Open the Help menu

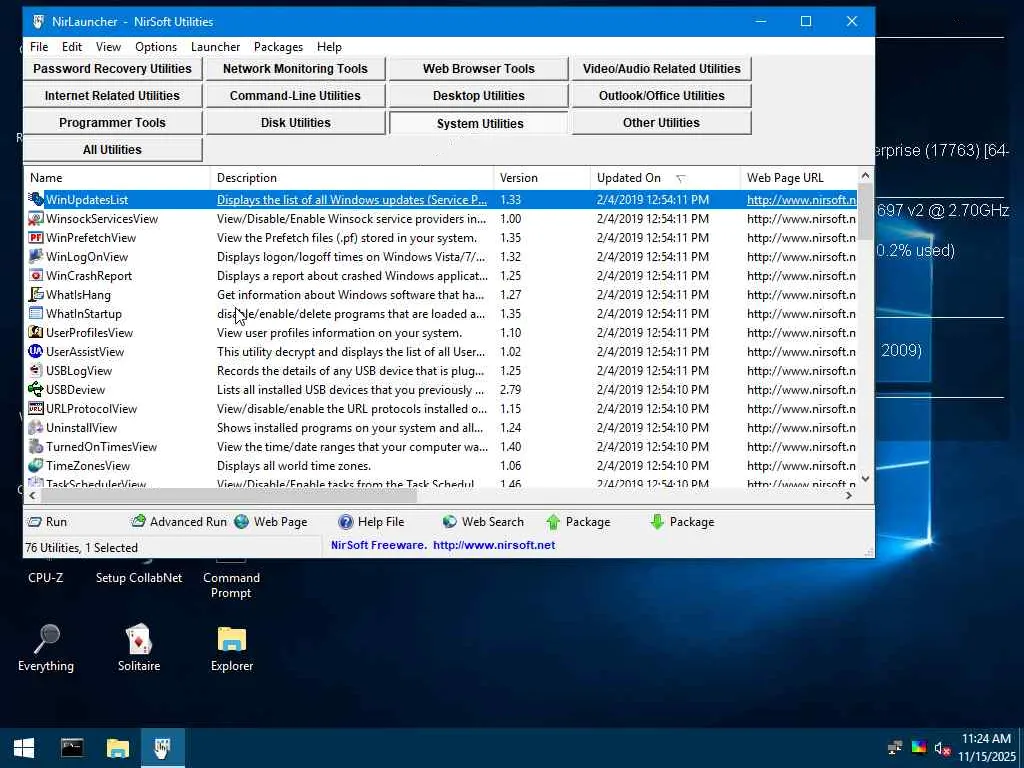(329, 47)
